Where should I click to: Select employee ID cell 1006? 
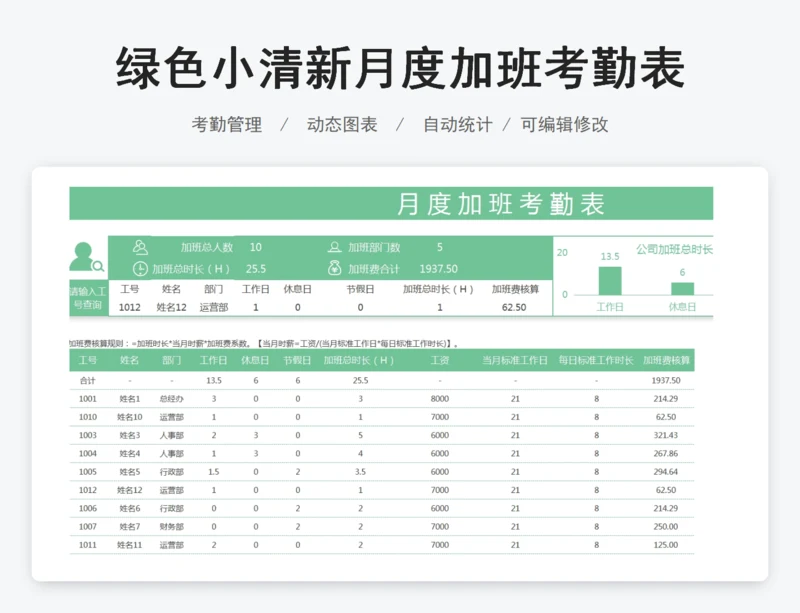pyautogui.click(x=88, y=508)
